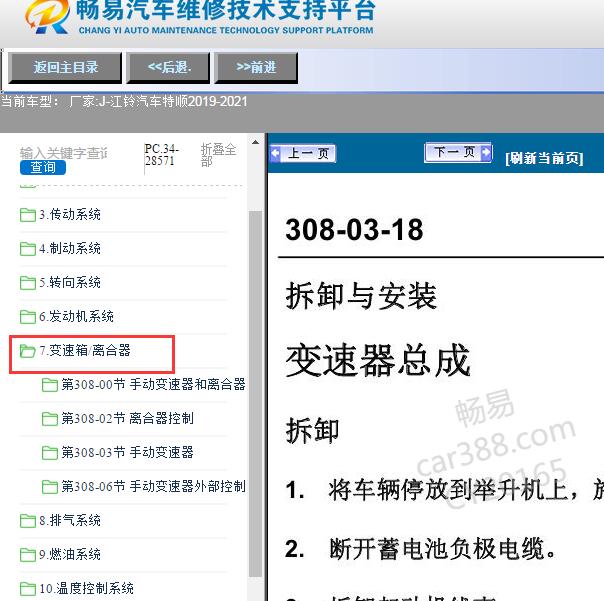Image resolution: width=604 pixels, height=601 pixels.
Task: Click the current model text 江铃汽车特顺2019-2021
Action: point(178,102)
